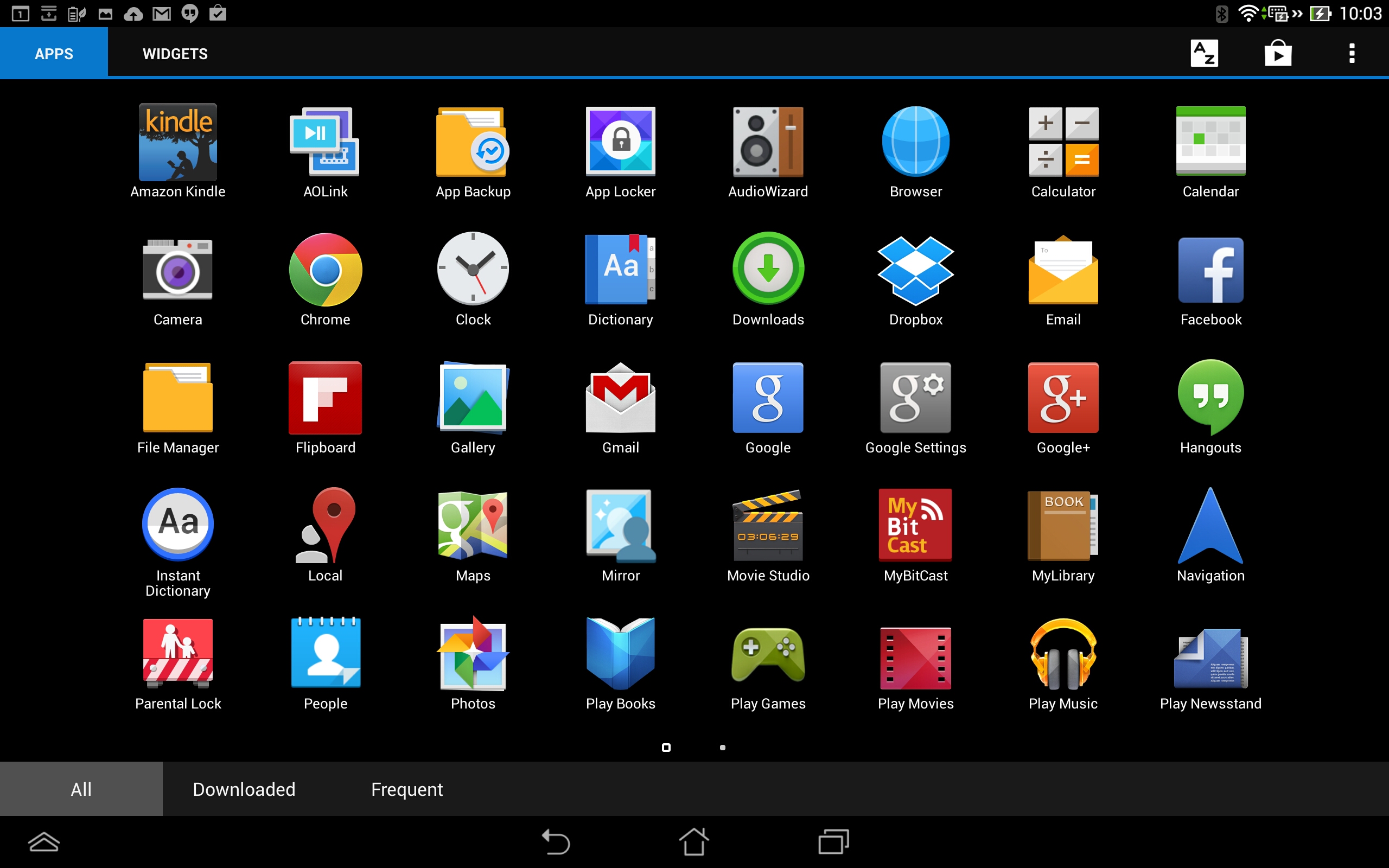Open Gmail
This screenshot has width=1389, height=868.
[x=621, y=407]
